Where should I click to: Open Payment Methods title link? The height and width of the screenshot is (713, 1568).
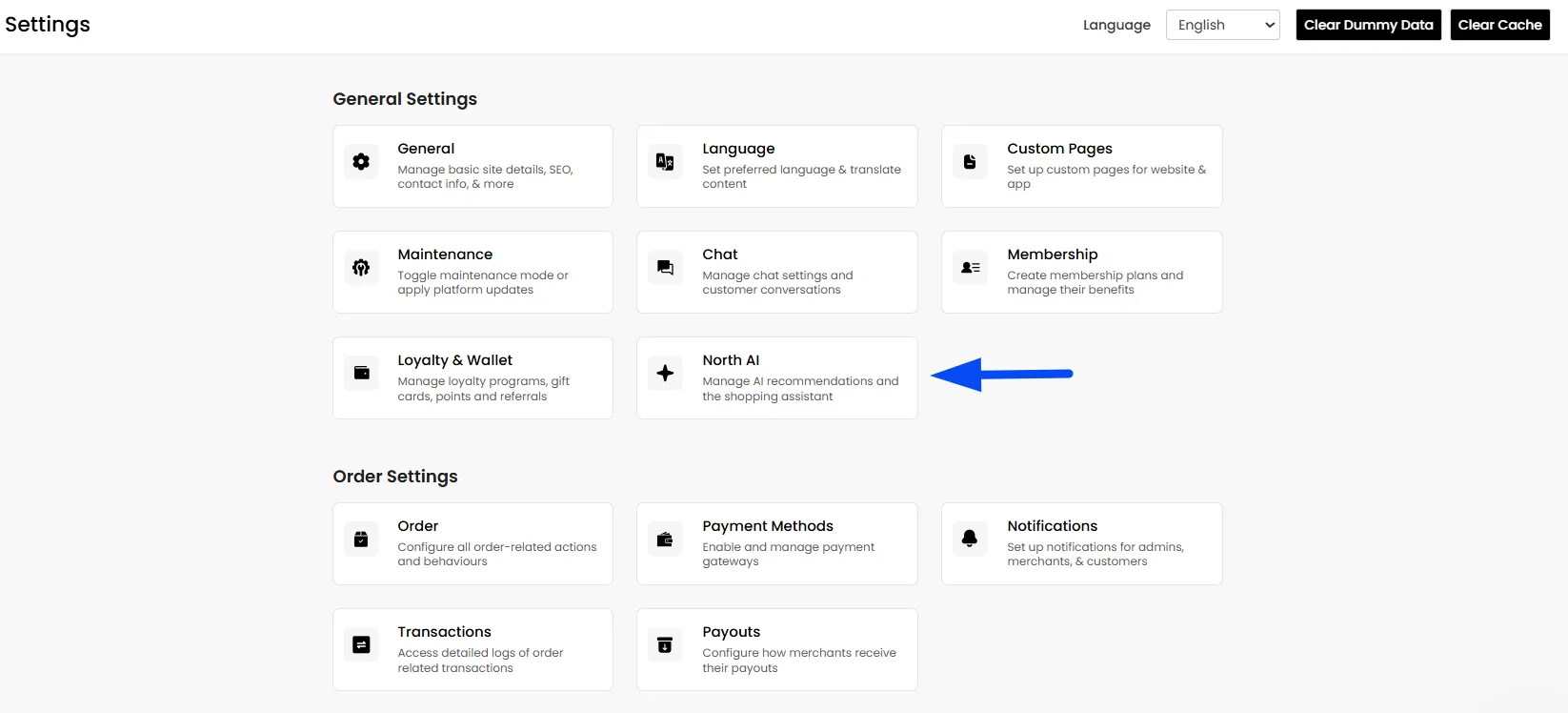pos(768,526)
